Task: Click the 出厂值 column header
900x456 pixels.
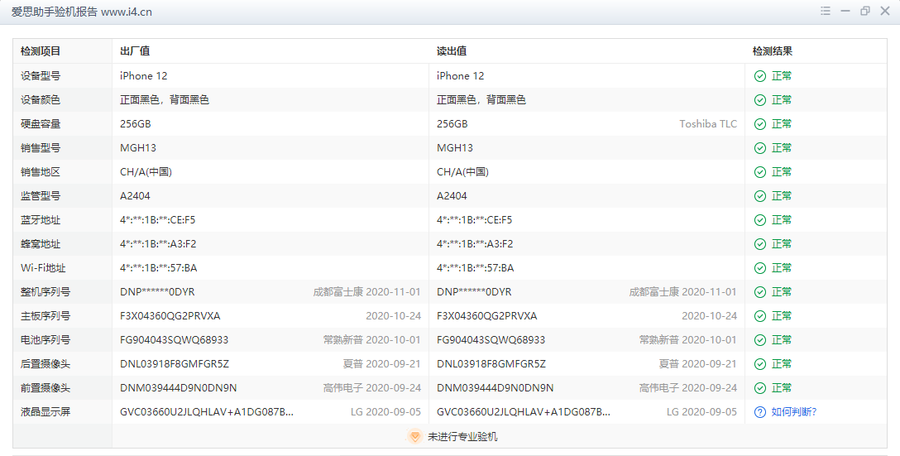Action: pos(135,51)
